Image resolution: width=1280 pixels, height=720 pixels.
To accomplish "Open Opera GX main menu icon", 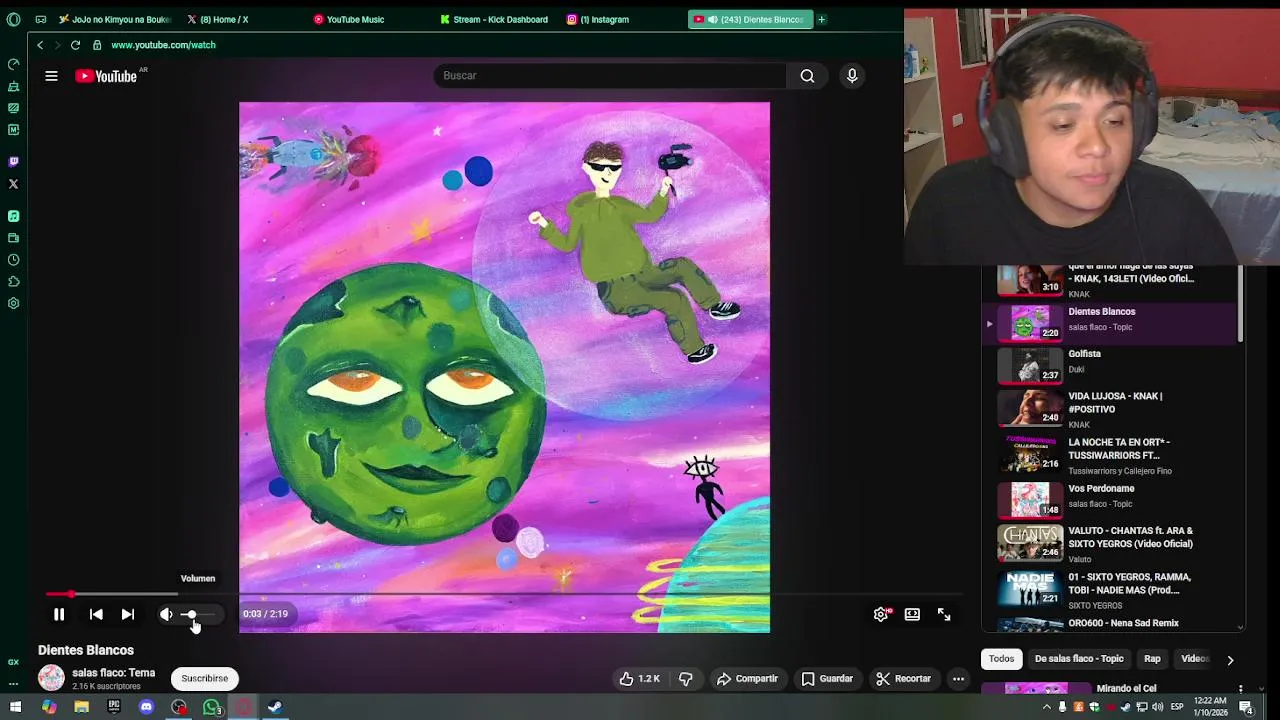I will (x=13, y=19).
